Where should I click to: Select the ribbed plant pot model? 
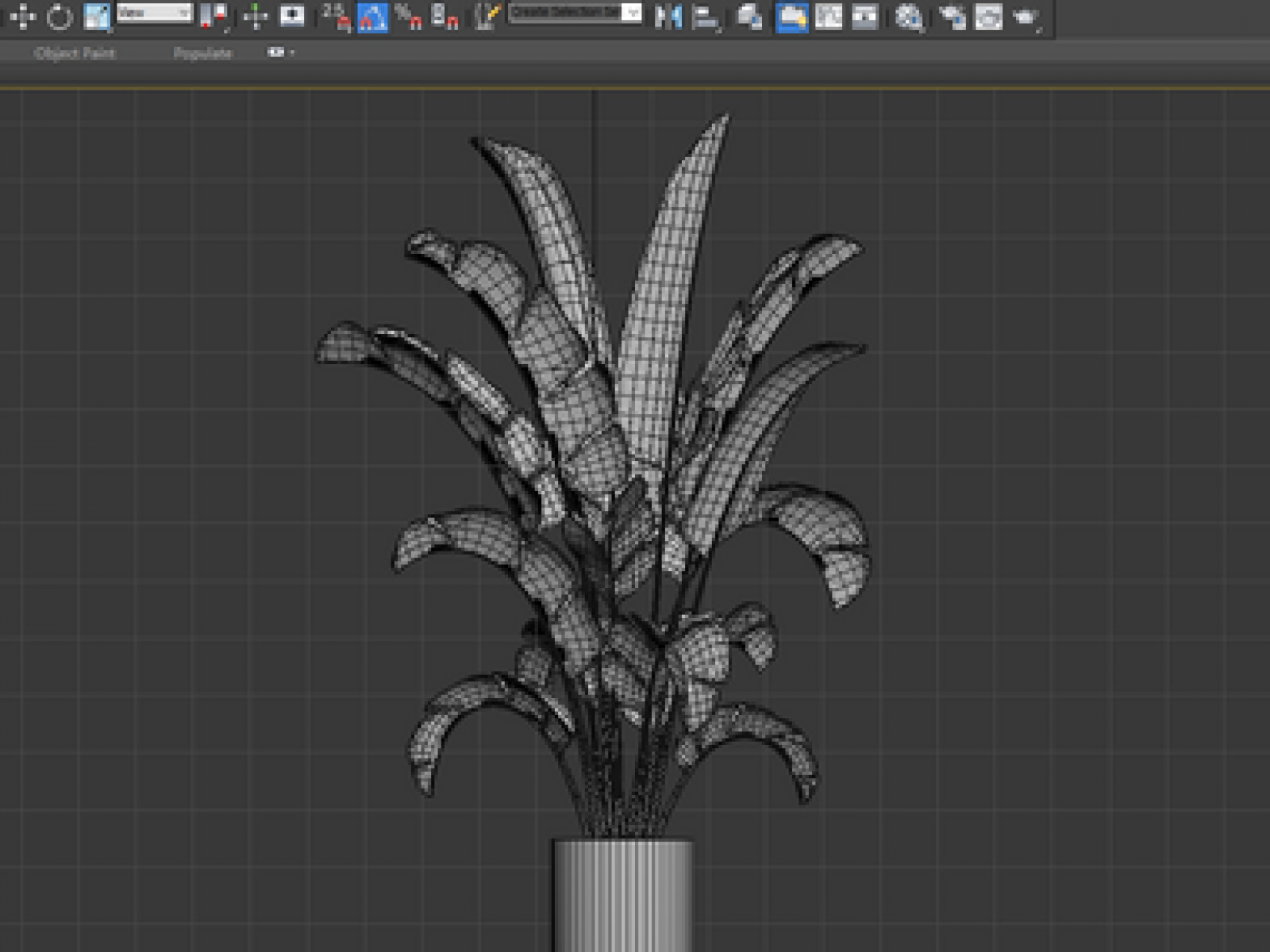pos(623,895)
